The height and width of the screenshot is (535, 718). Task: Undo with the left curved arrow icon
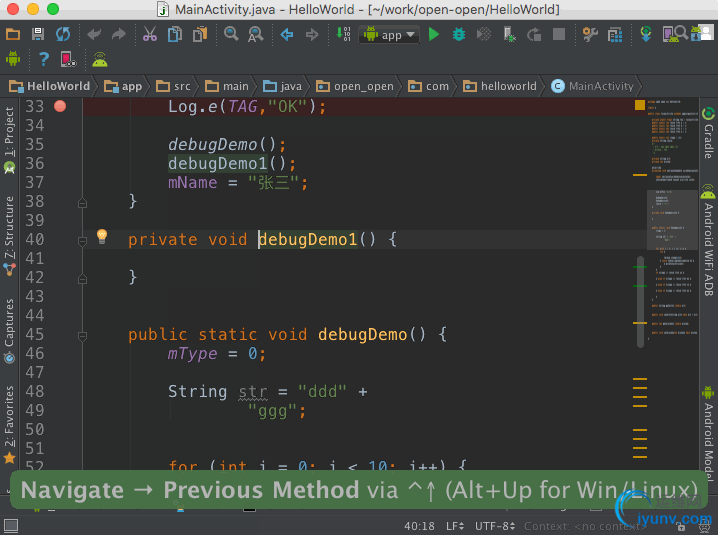[x=94, y=34]
